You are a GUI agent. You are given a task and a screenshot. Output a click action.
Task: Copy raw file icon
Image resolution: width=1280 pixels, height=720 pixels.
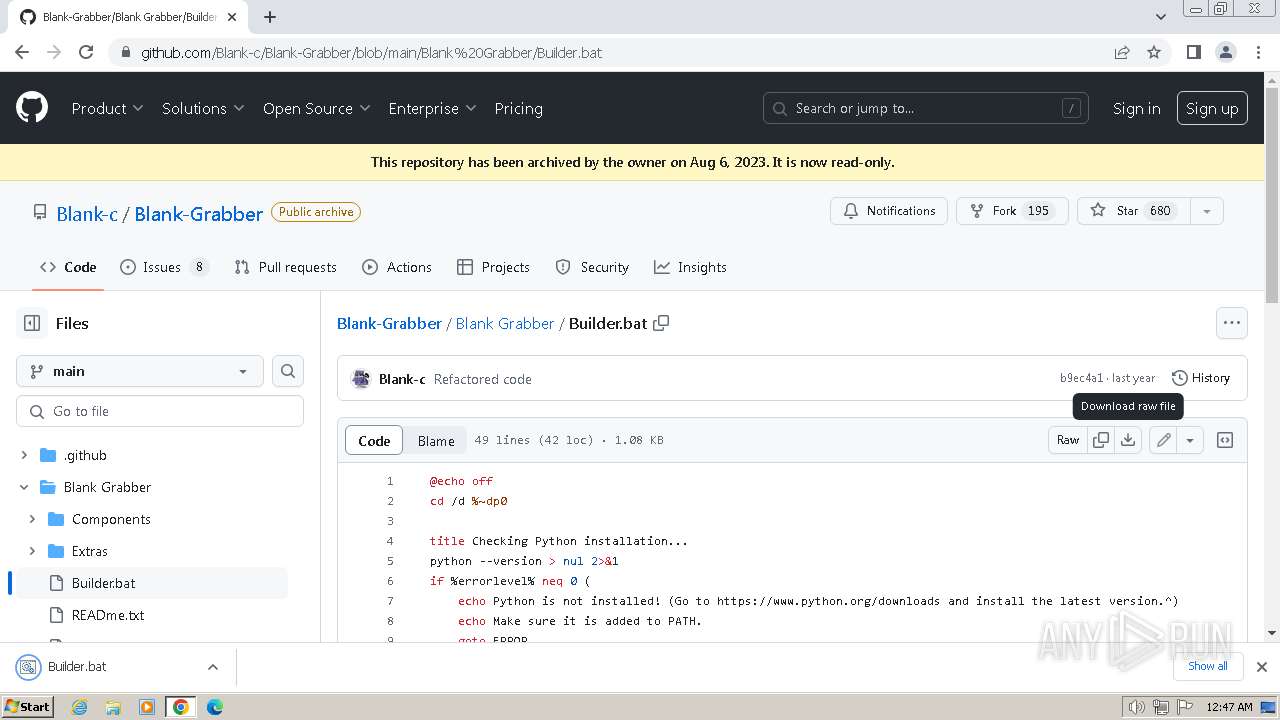(1101, 440)
